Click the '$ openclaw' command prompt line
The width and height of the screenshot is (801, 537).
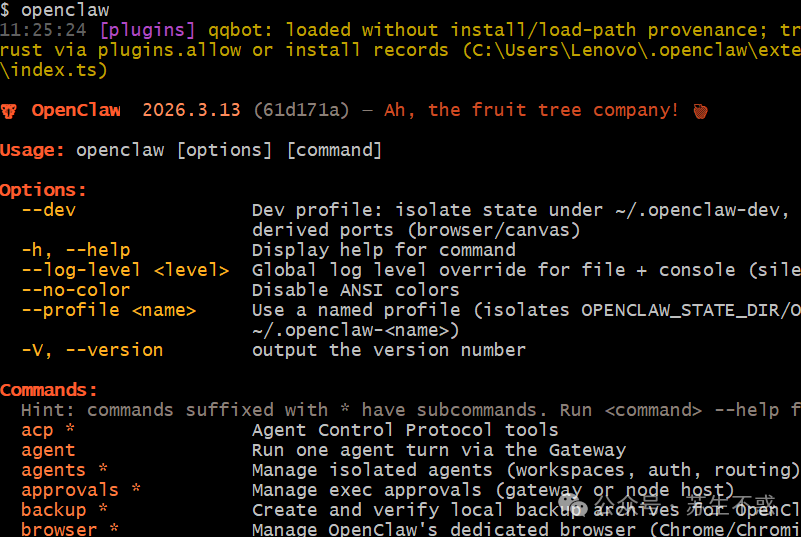click(55, 10)
